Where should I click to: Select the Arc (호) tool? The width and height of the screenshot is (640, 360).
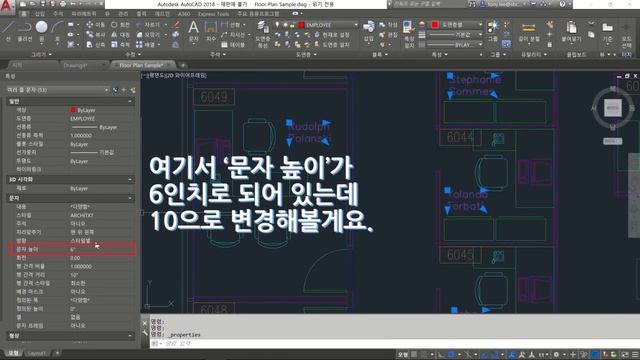click(57, 31)
